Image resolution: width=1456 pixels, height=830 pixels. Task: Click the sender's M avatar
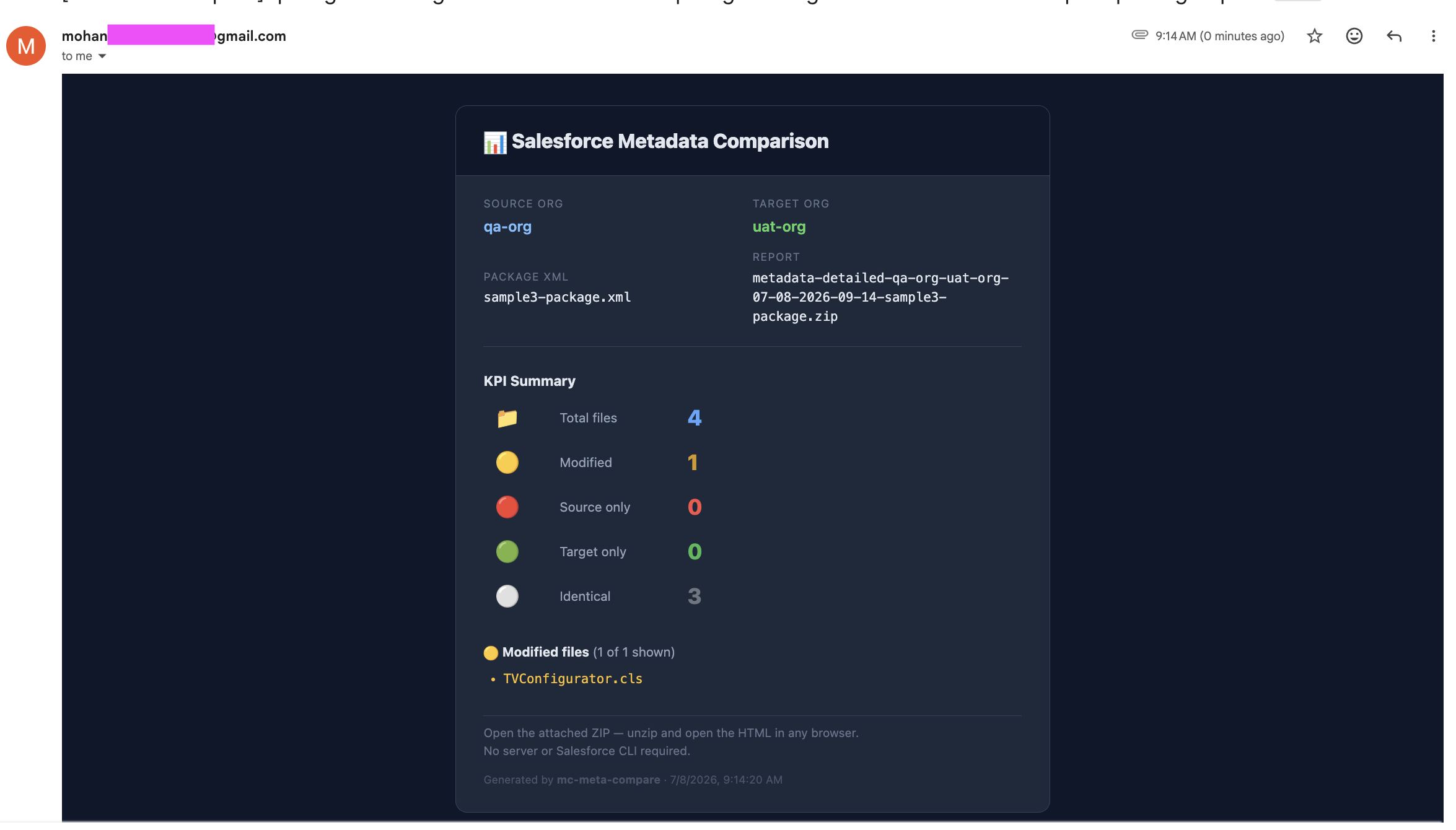(26, 46)
